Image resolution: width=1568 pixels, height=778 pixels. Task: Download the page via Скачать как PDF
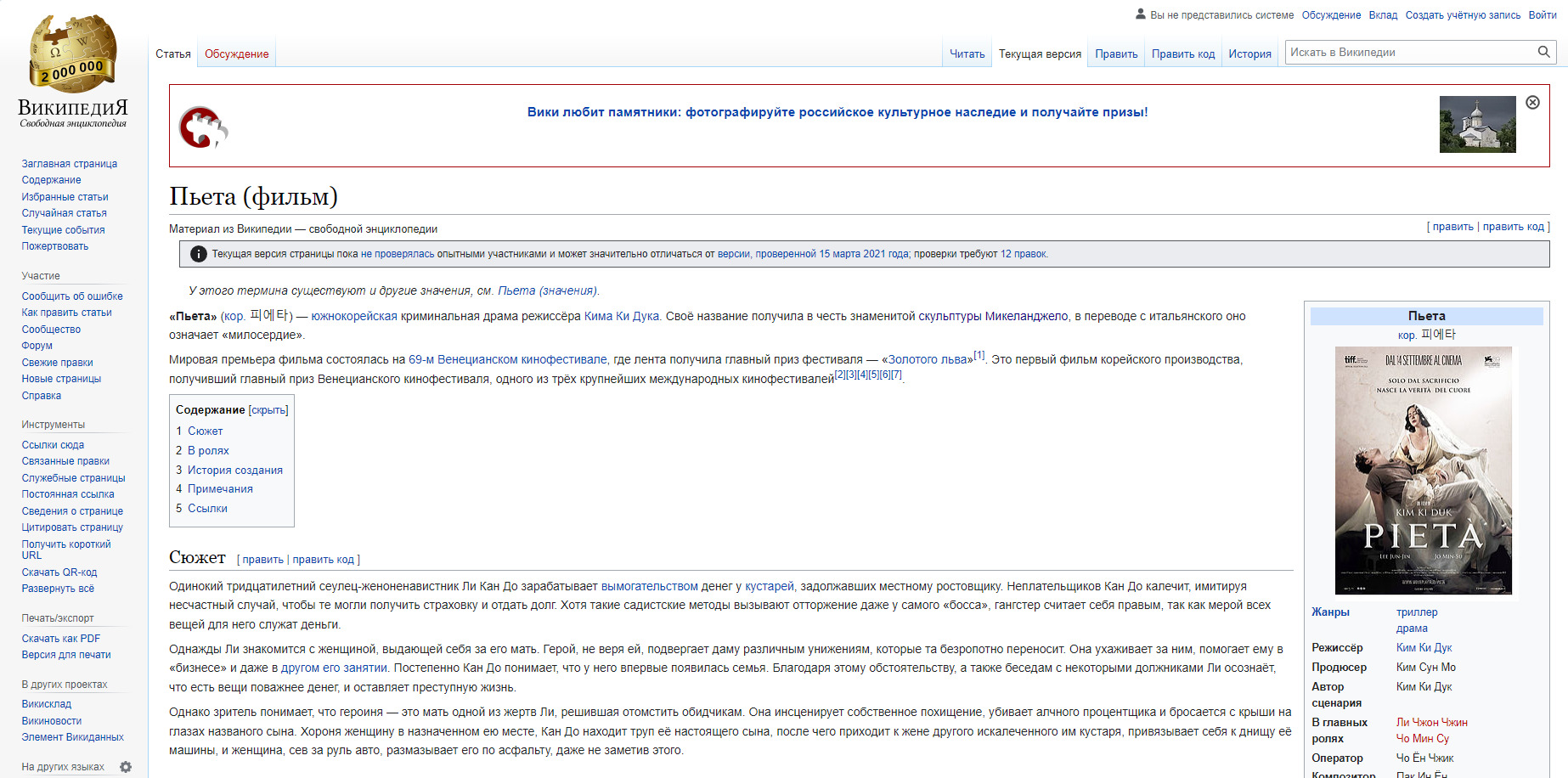[61, 639]
